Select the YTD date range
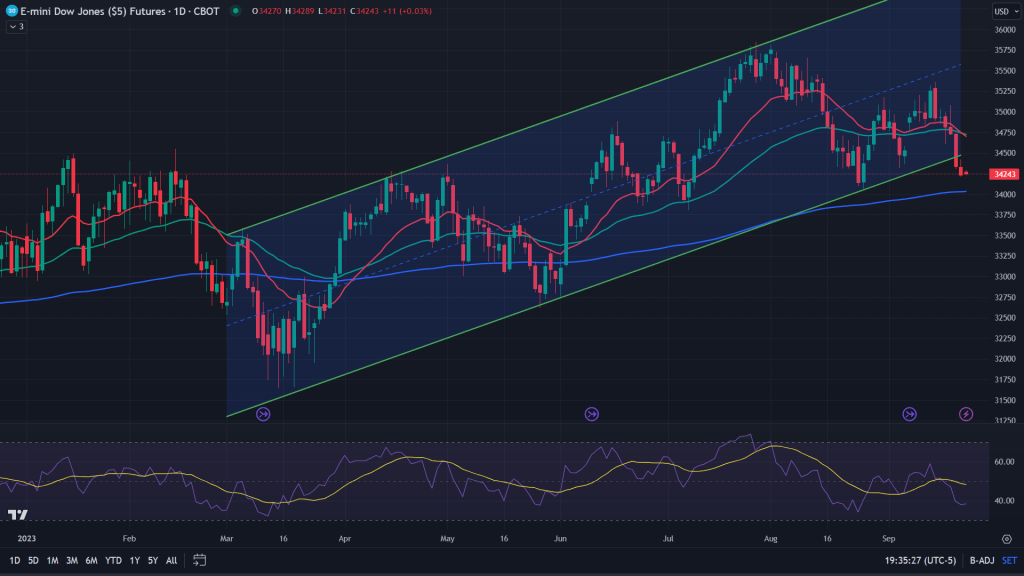1024x576 pixels. click(x=111, y=560)
